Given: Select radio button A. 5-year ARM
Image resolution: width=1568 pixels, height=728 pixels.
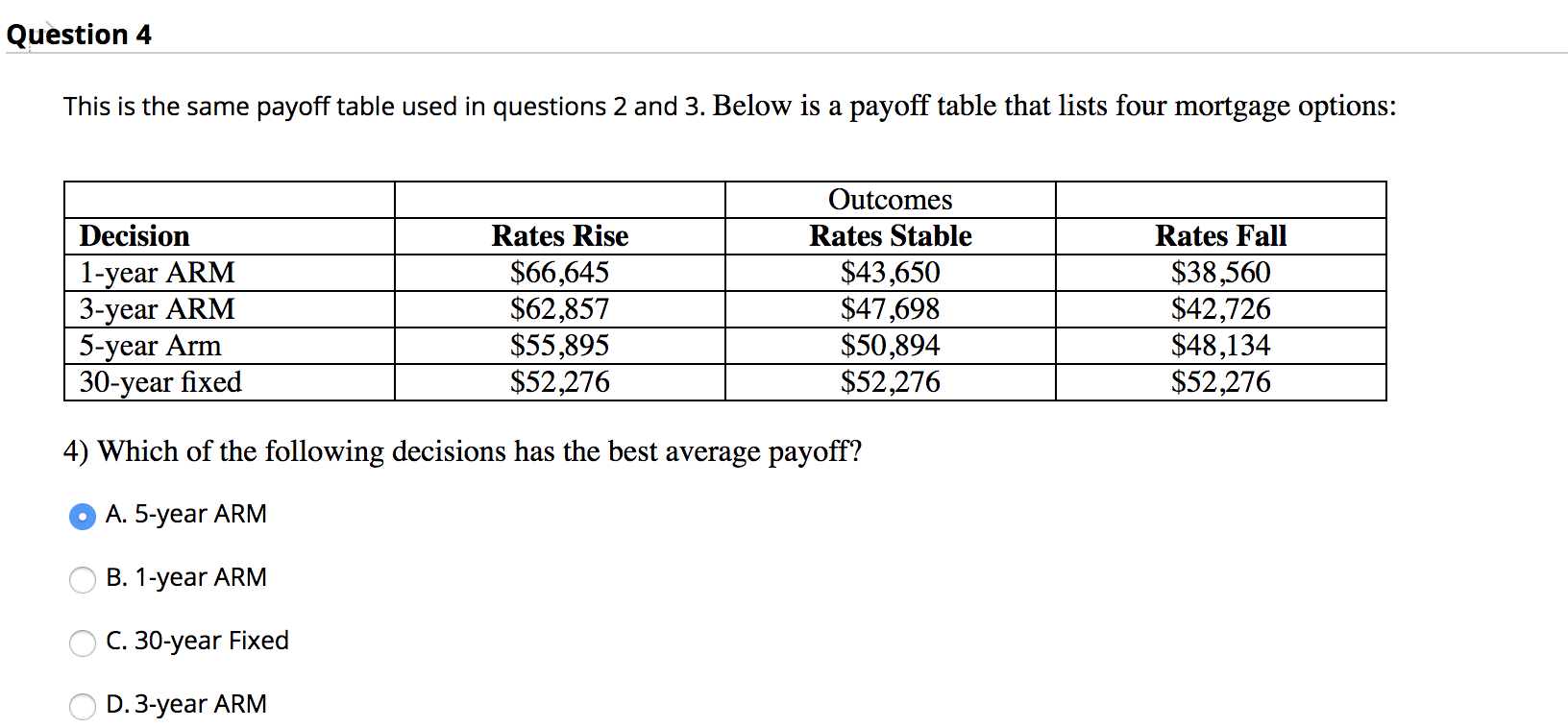Looking at the screenshot, I should (x=81, y=515).
